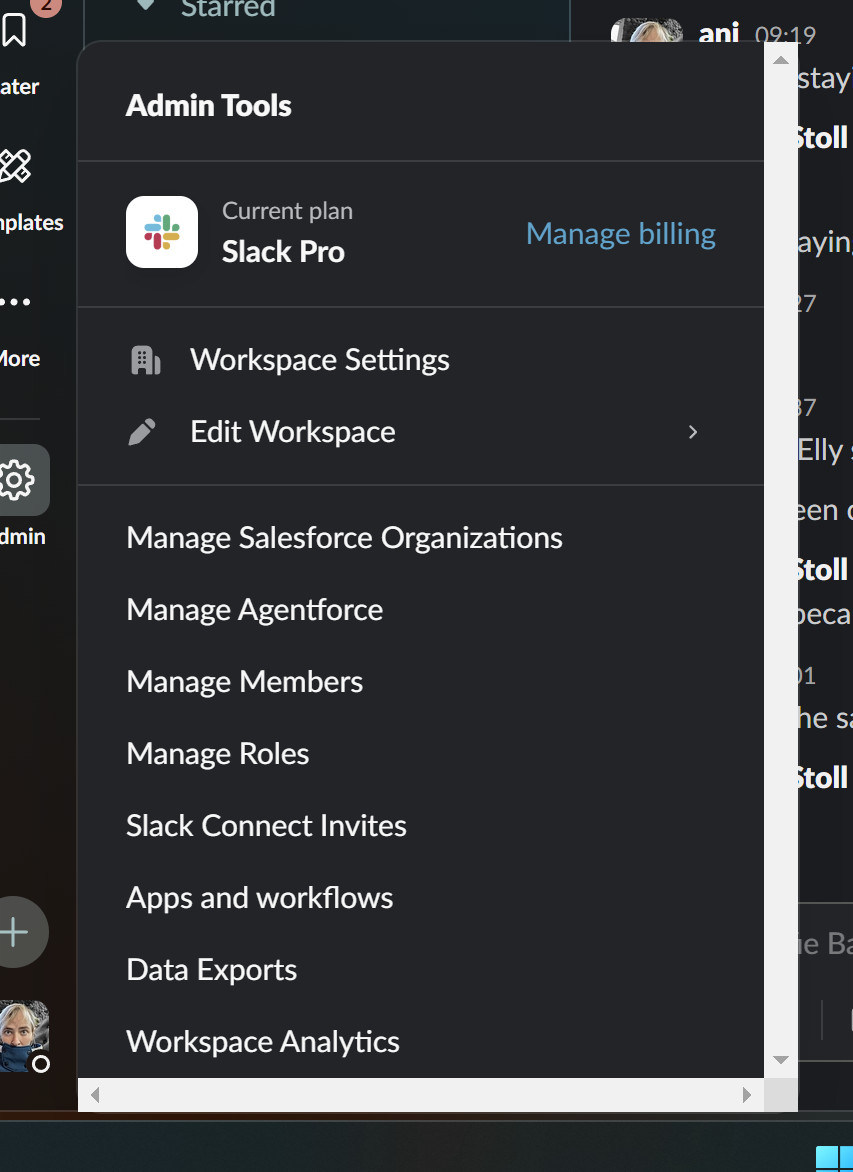This screenshot has width=853, height=1172.
Task: Click the horizontal scroll left arrow
Action: click(x=94, y=1095)
